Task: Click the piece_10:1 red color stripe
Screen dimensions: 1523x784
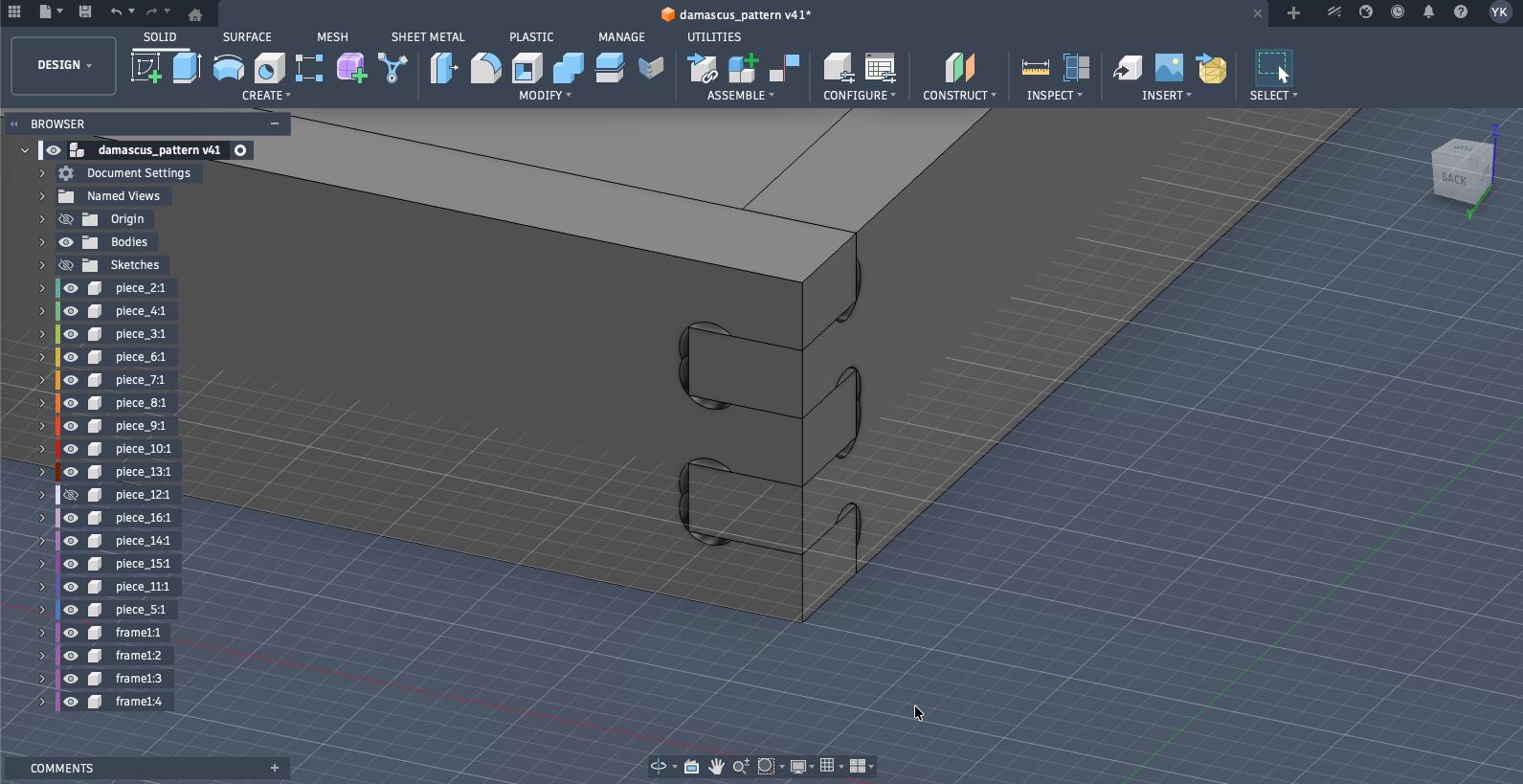Action: [x=58, y=449]
